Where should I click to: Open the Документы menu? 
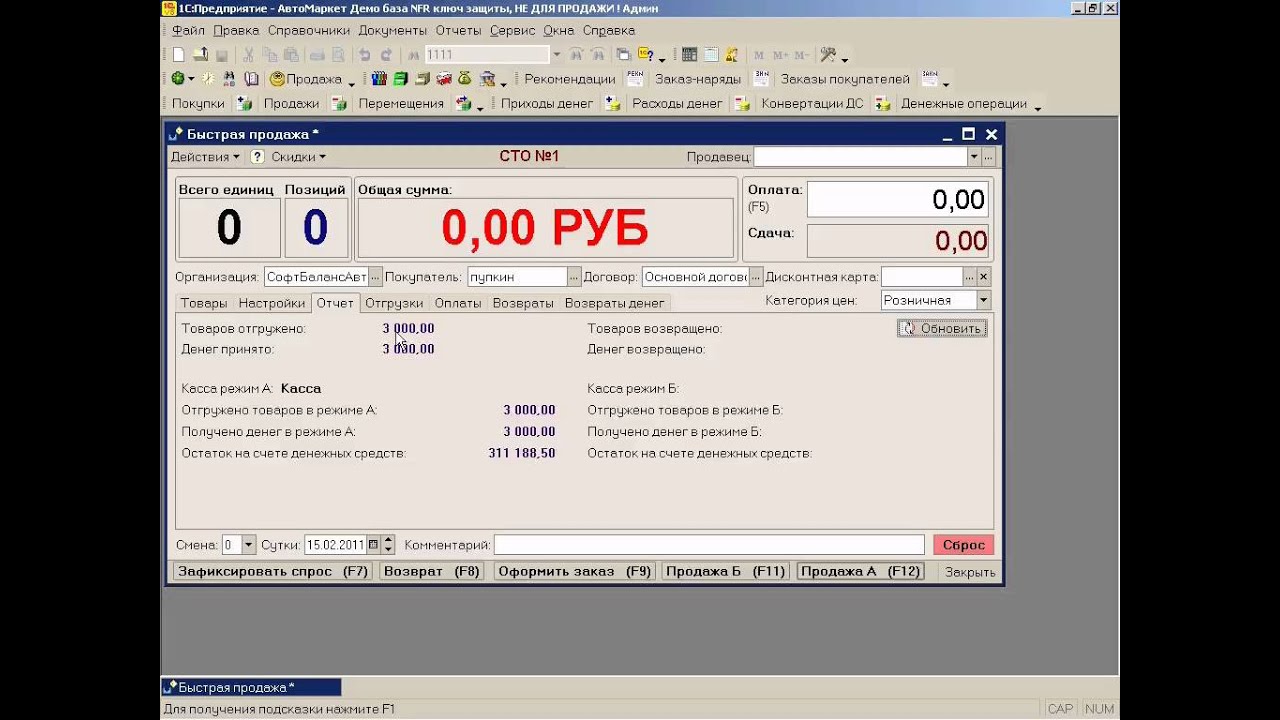click(x=392, y=31)
